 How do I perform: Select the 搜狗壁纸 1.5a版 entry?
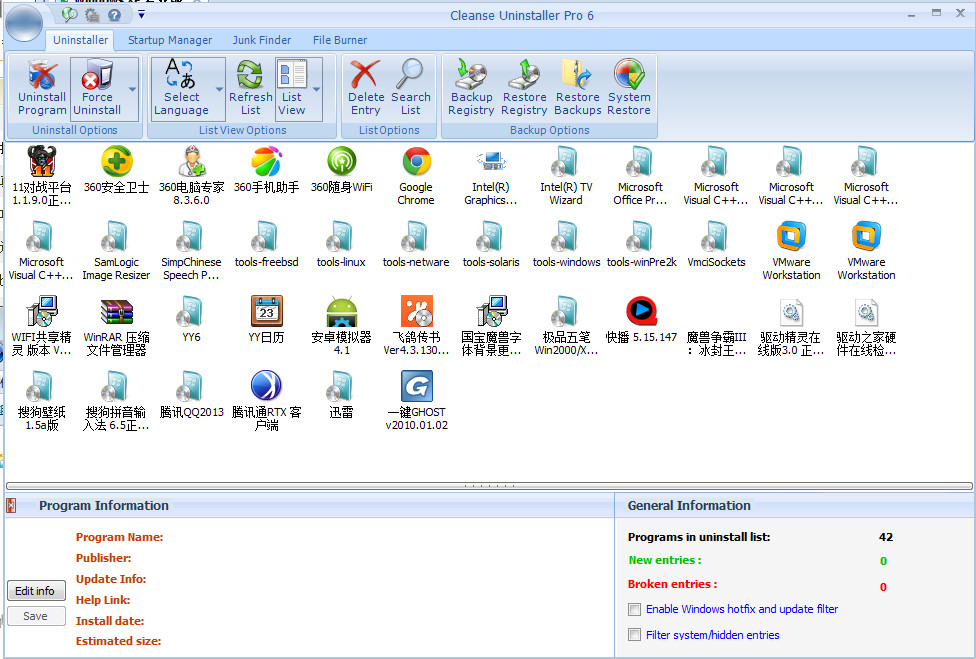42,401
